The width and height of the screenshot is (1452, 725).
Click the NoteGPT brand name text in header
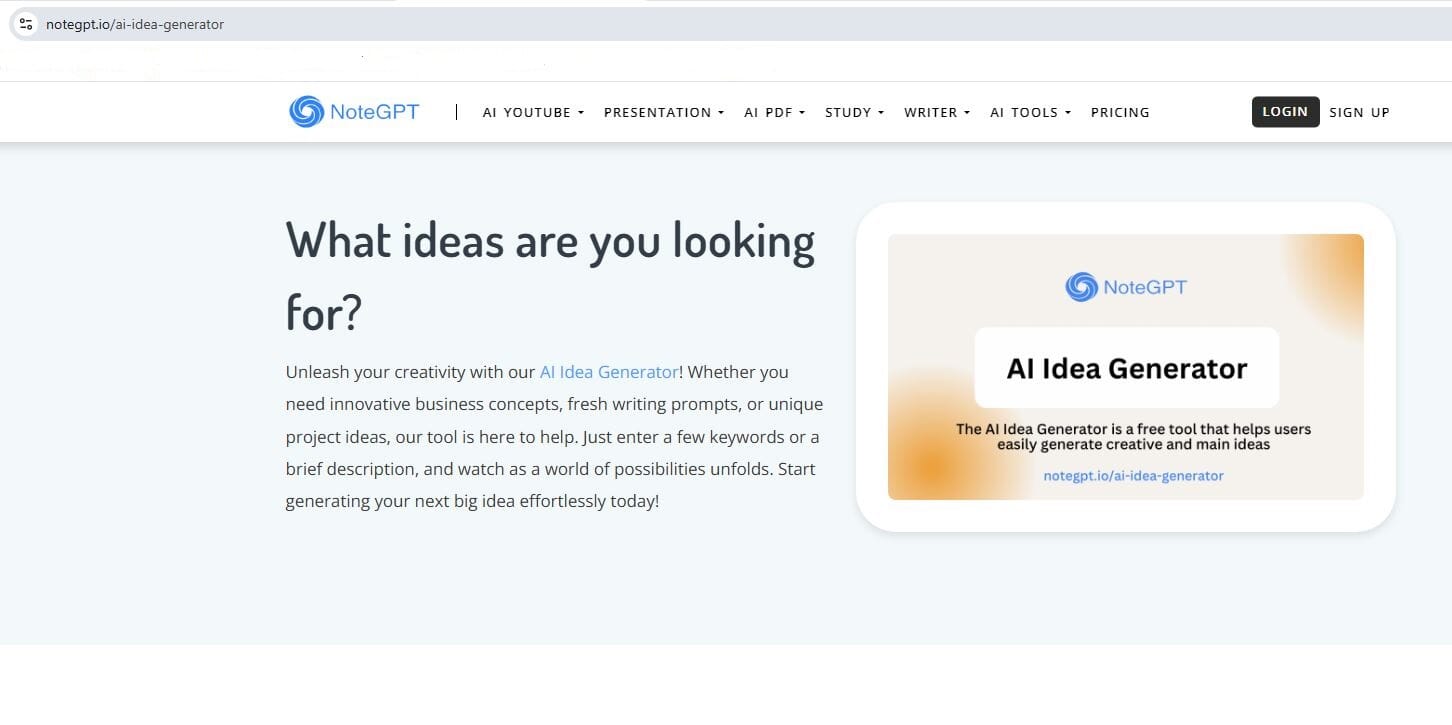click(x=374, y=112)
